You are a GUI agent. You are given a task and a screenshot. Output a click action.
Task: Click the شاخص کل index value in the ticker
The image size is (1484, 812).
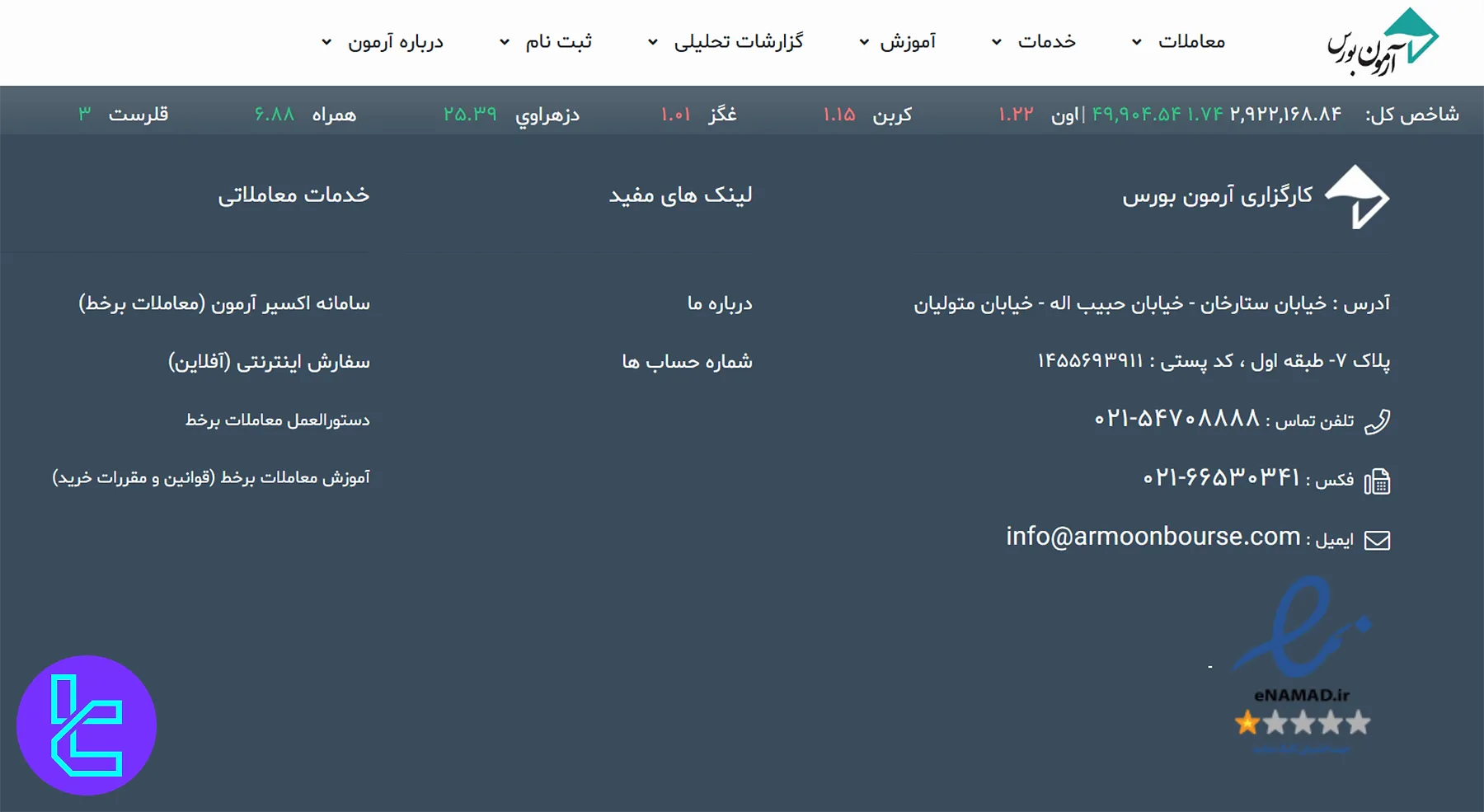click(x=1287, y=113)
